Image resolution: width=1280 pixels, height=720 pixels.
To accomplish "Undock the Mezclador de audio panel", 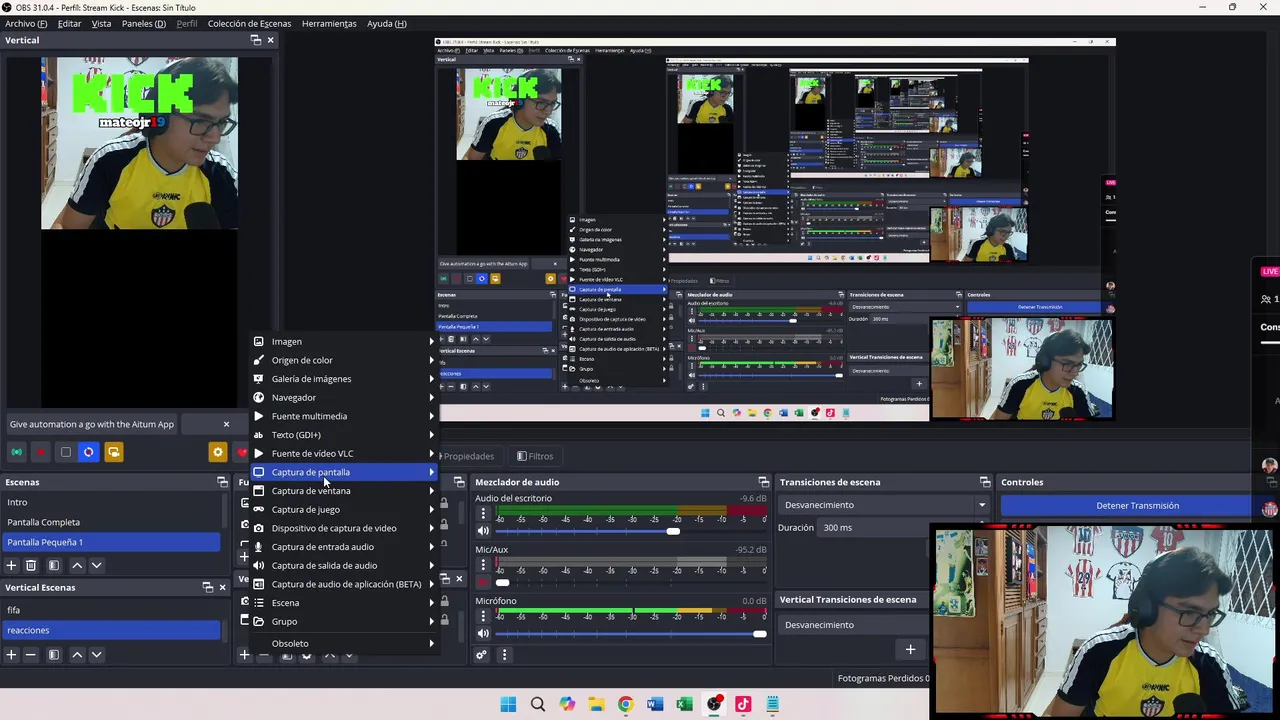I will pos(764,482).
